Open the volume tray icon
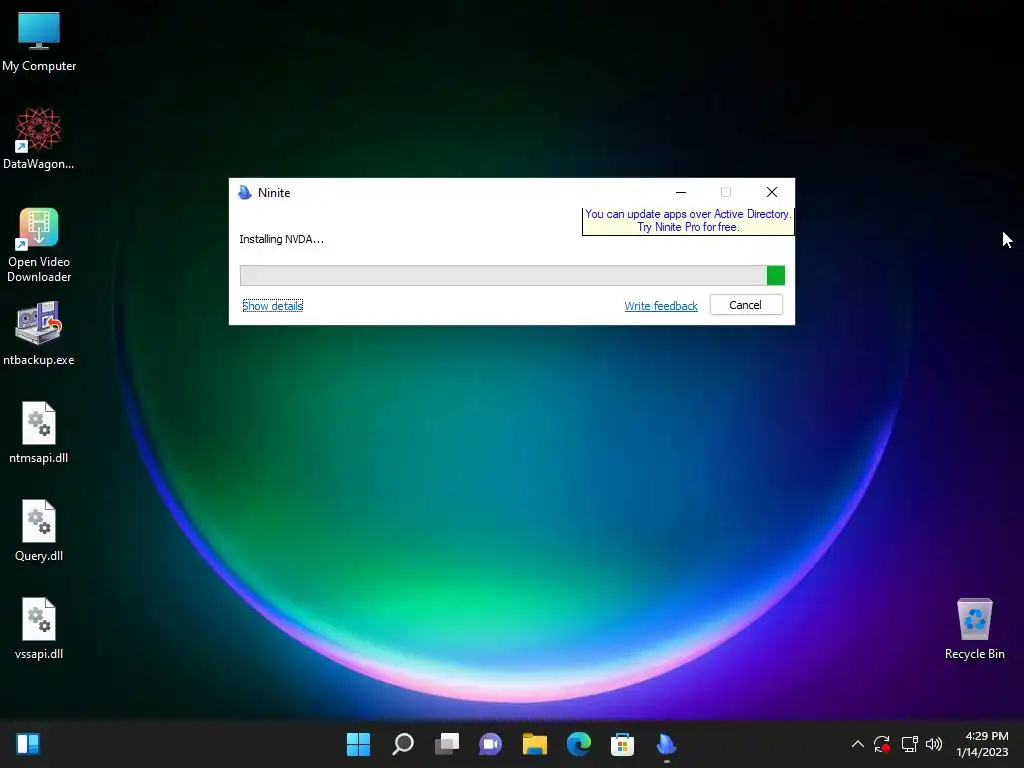Screen dimensions: 1024x768 [934, 744]
